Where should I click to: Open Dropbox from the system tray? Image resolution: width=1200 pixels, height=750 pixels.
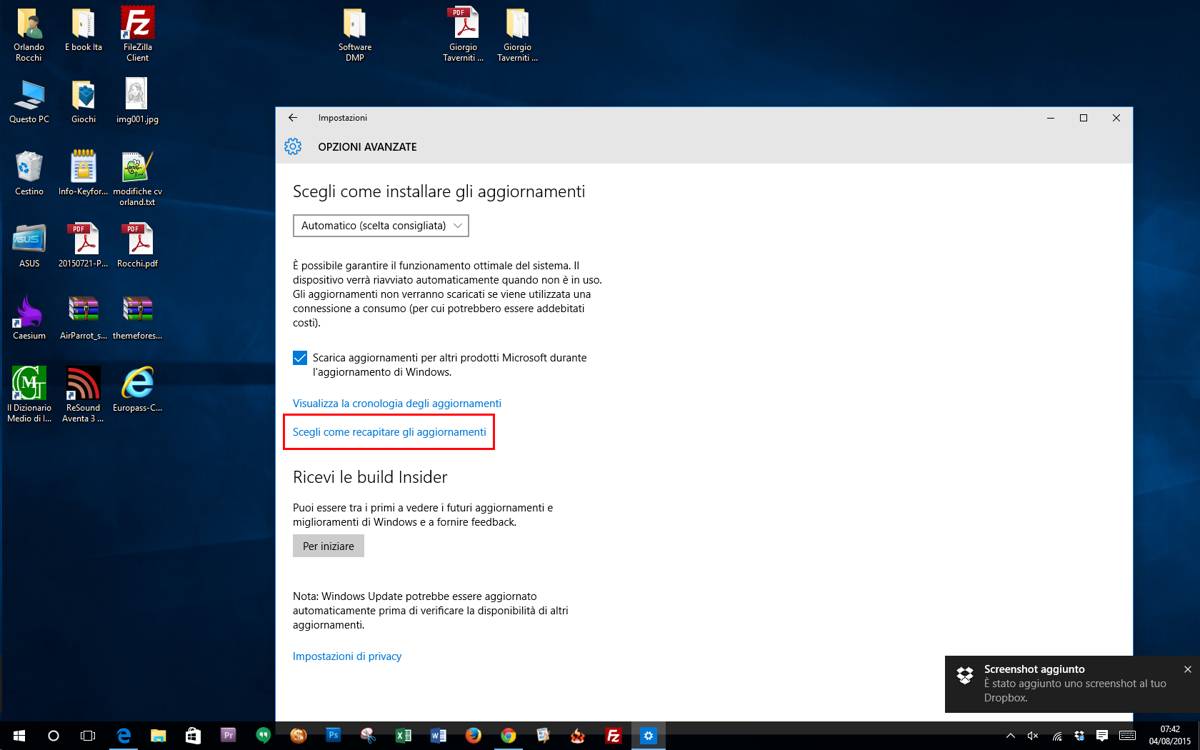tap(1078, 737)
